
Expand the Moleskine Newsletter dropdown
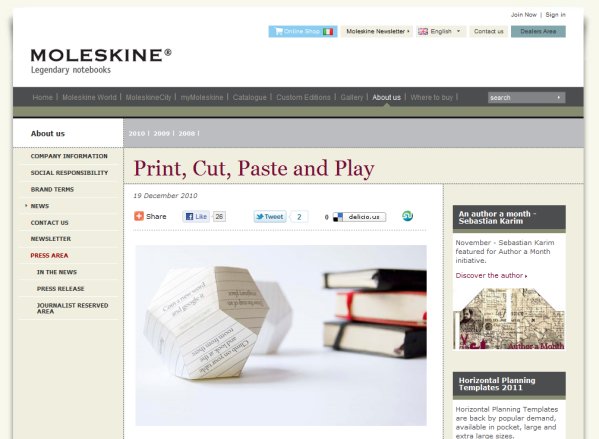(377, 31)
